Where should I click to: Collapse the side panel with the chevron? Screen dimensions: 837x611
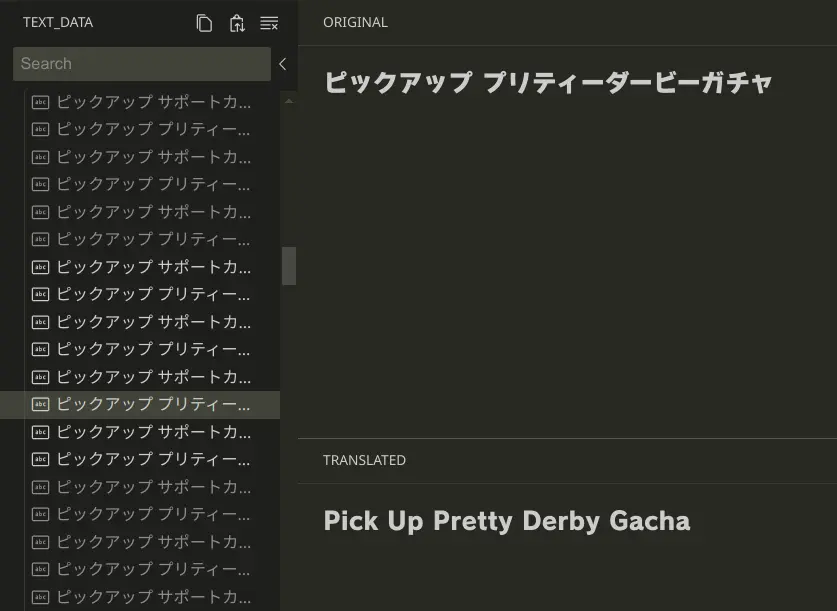[282, 64]
